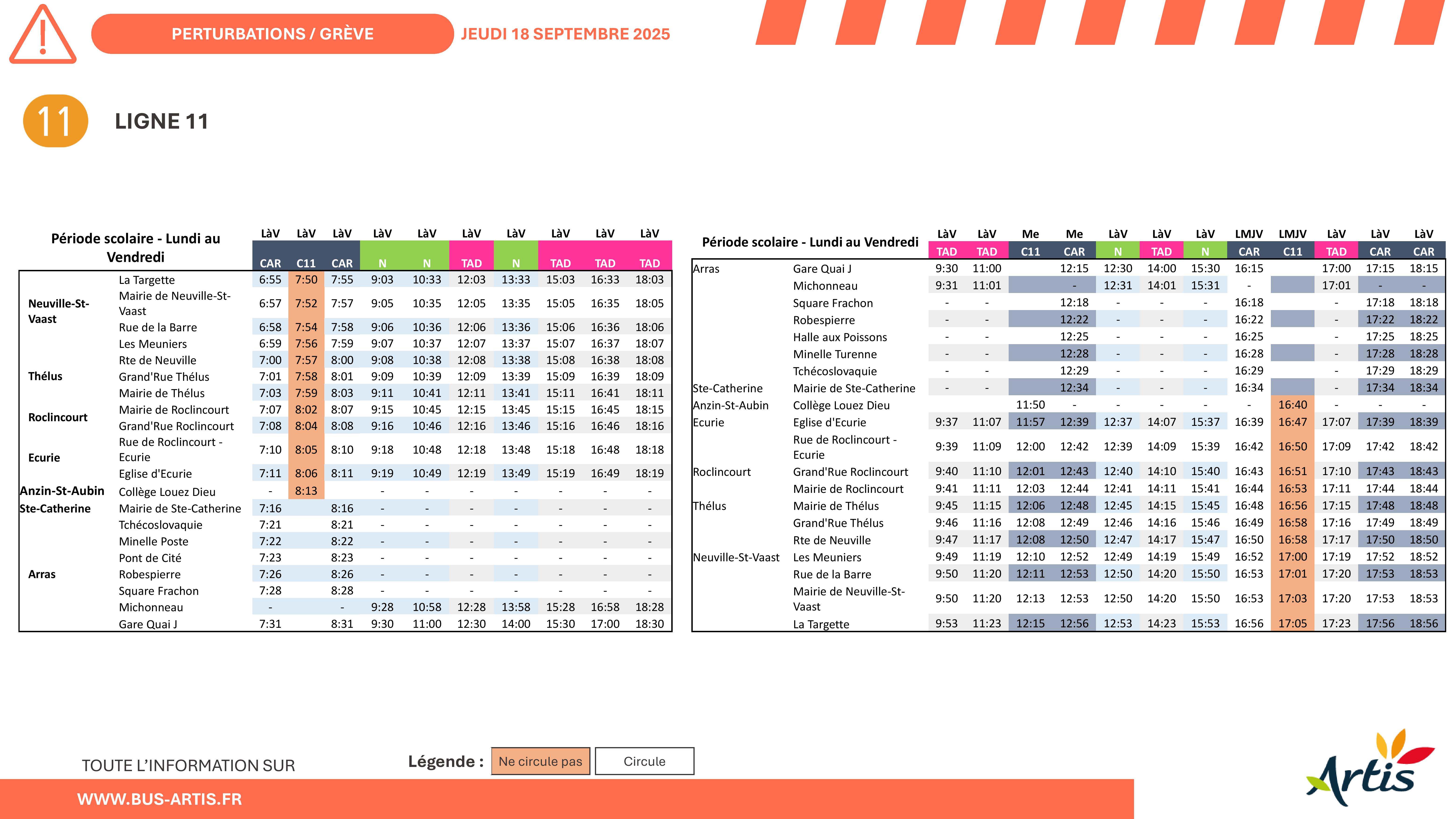Select the 'Minelle Turenne' stop name
Viewport: 1456px width, 819px height.
click(x=835, y=354)
